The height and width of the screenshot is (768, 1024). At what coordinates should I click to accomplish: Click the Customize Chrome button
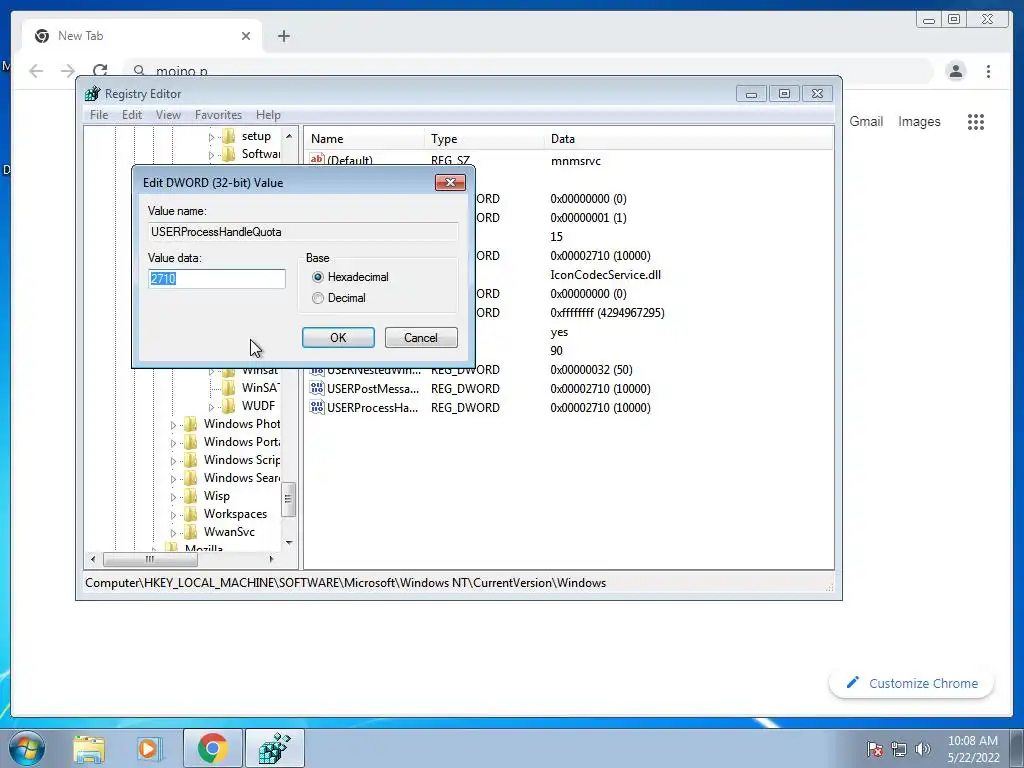(912, 683)
